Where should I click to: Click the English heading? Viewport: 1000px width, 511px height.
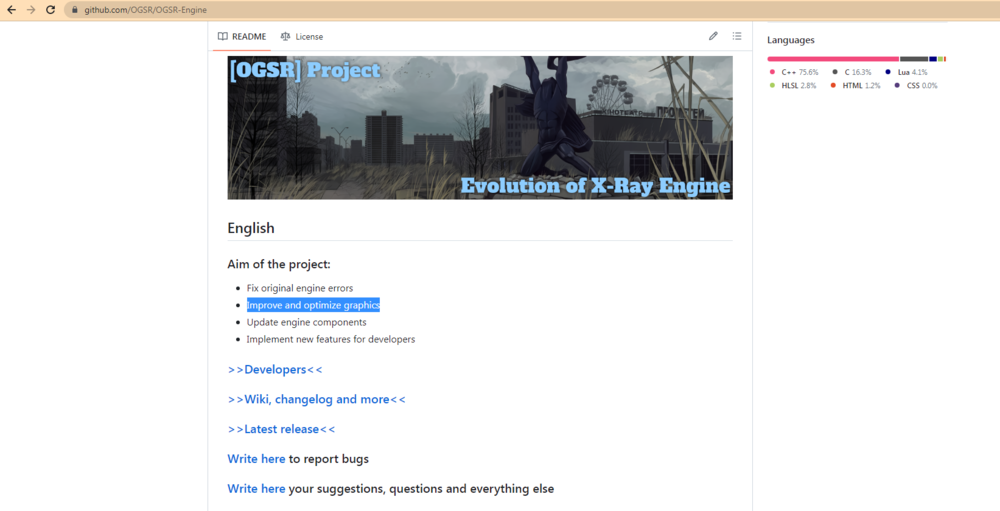coord(251,228)
